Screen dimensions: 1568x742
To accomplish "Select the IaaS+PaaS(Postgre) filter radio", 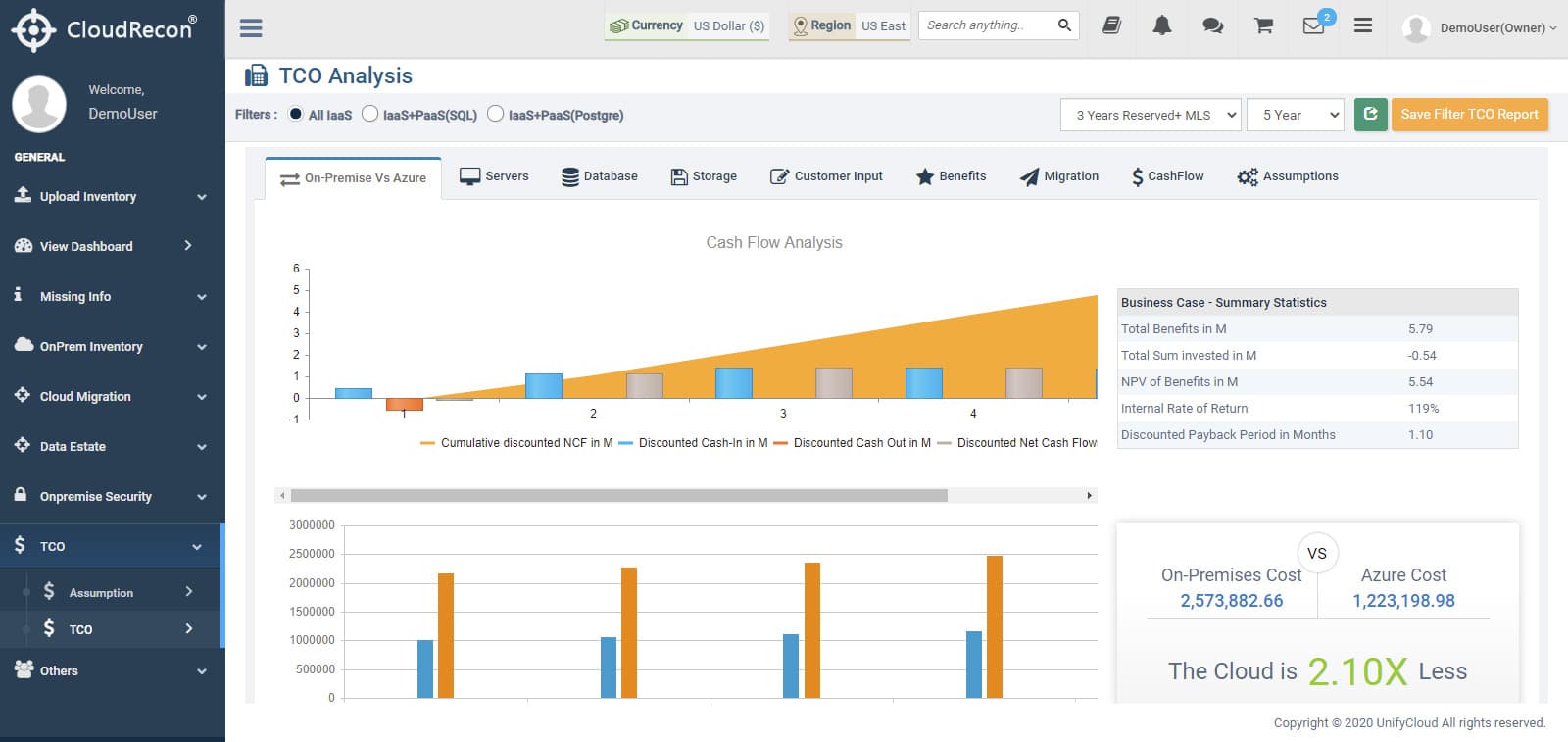I will (x=496, y=114).
